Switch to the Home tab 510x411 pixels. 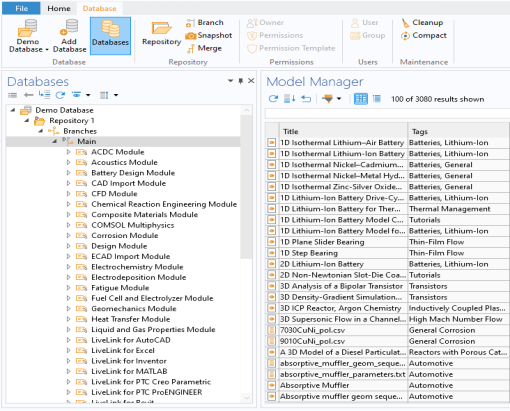(x=59, y=8)
